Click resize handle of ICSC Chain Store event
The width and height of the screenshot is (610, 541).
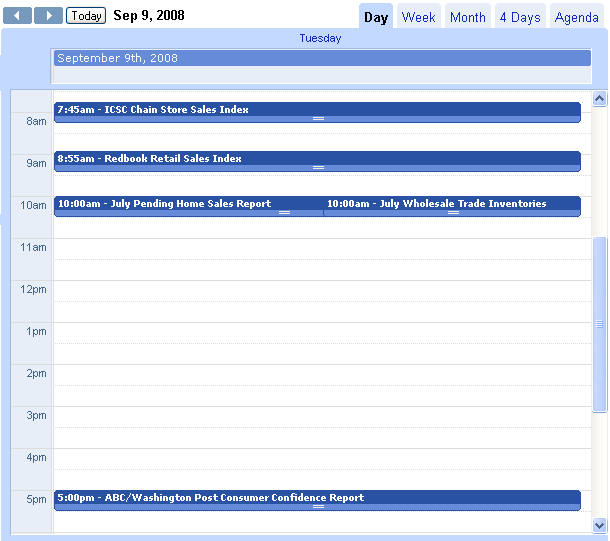[318, 119]
